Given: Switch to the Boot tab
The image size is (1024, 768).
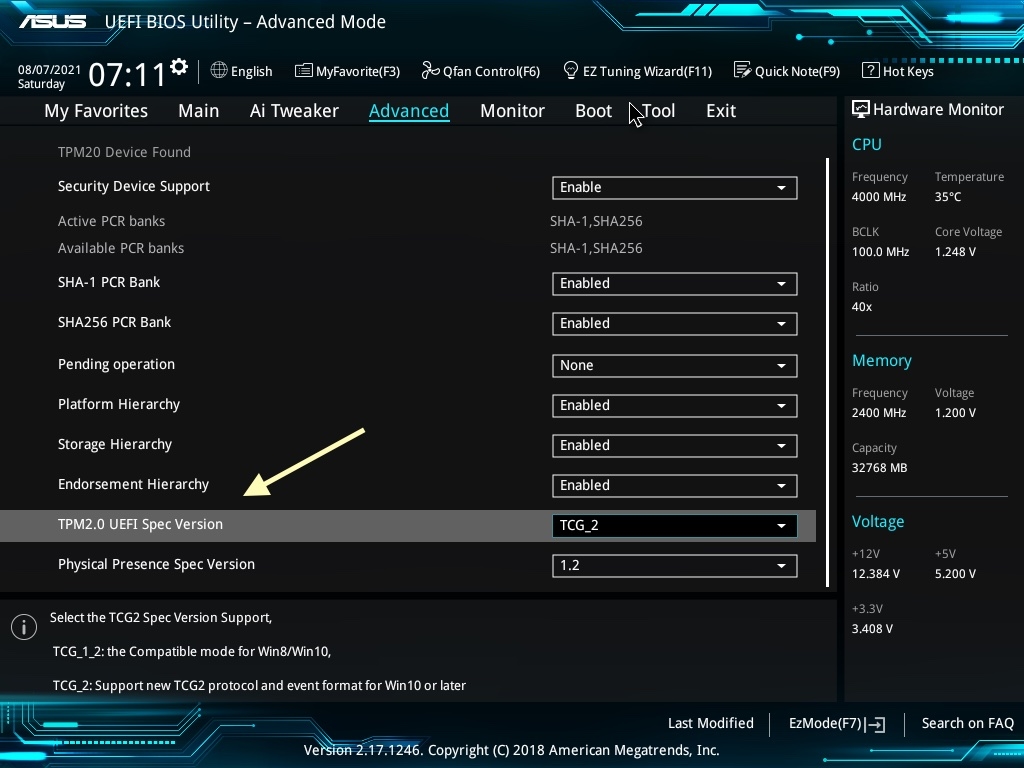Looking at the screenshot, I should tap(593, 111).
